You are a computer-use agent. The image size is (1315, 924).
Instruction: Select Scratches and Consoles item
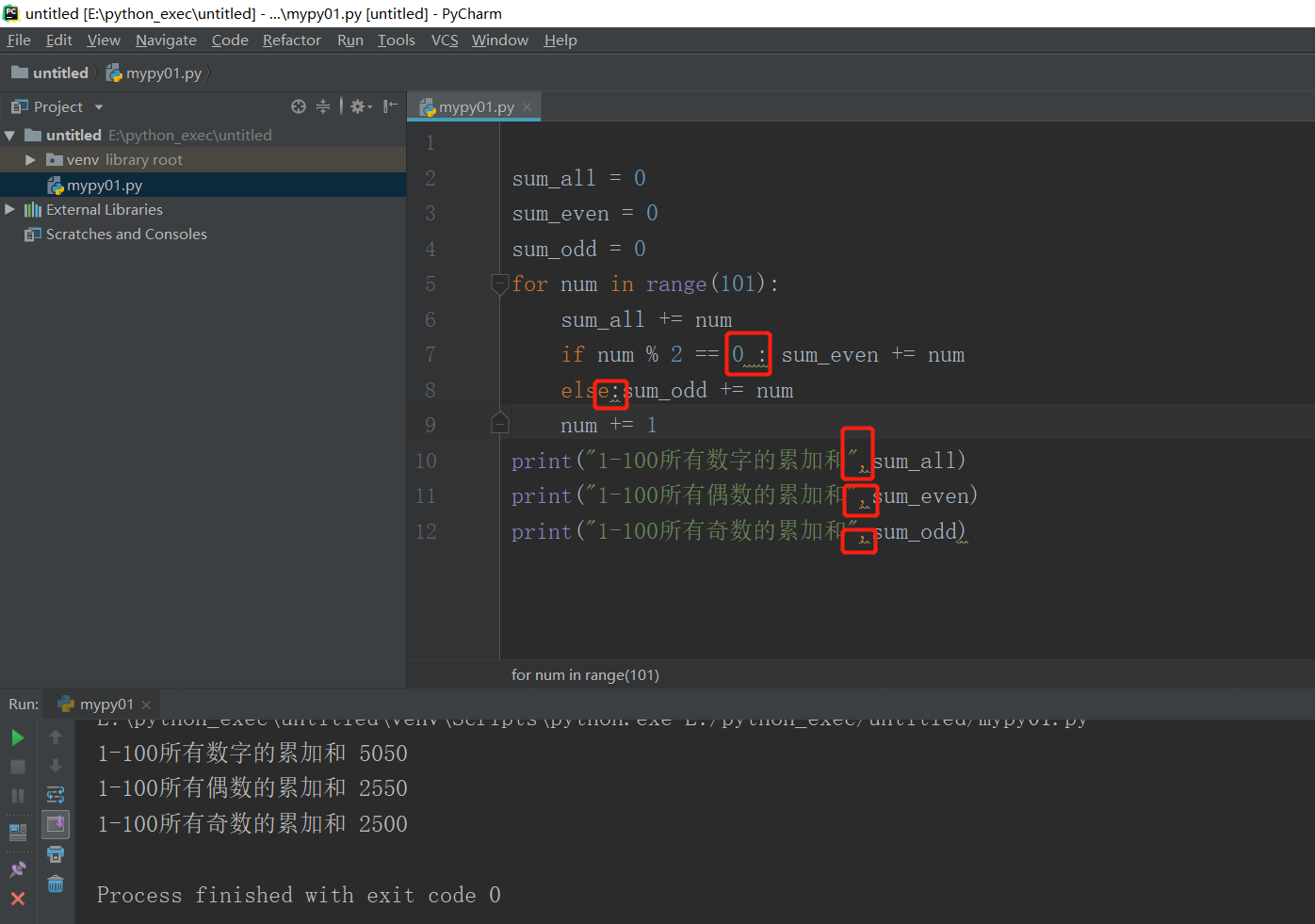[x=126, y=234]
